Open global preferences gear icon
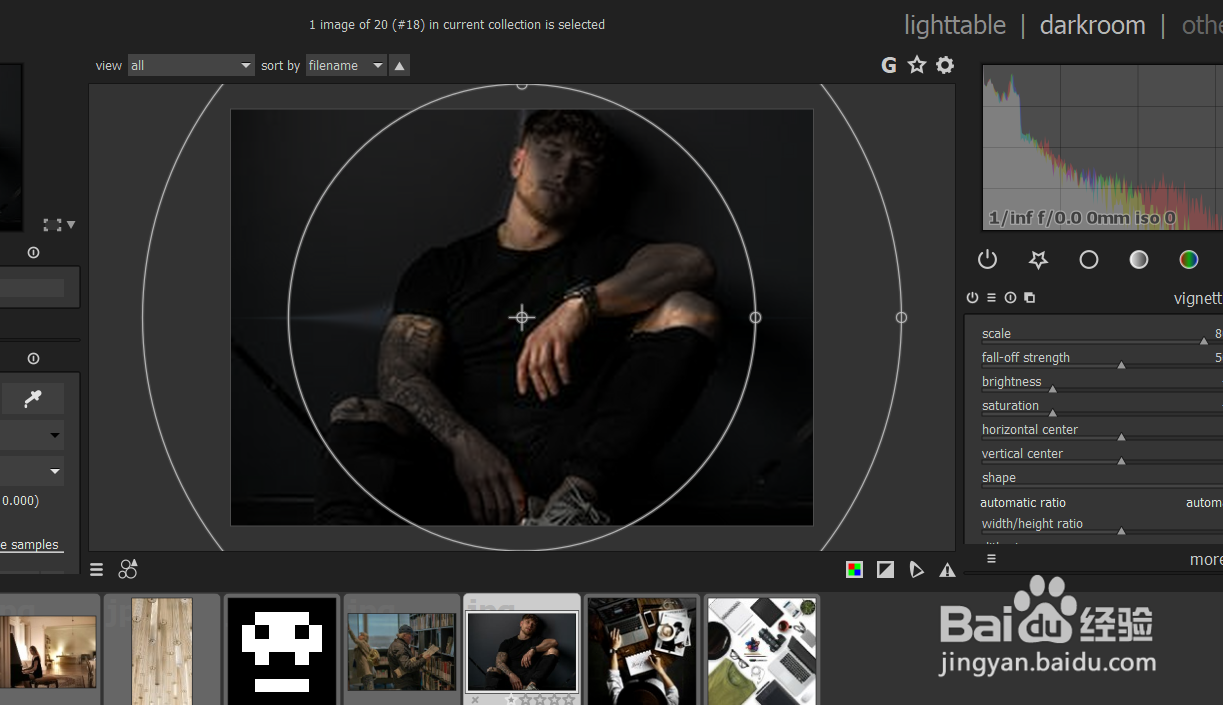This screenshot has width=1223, height=705. pyautogui.click(x=944, y=65)
